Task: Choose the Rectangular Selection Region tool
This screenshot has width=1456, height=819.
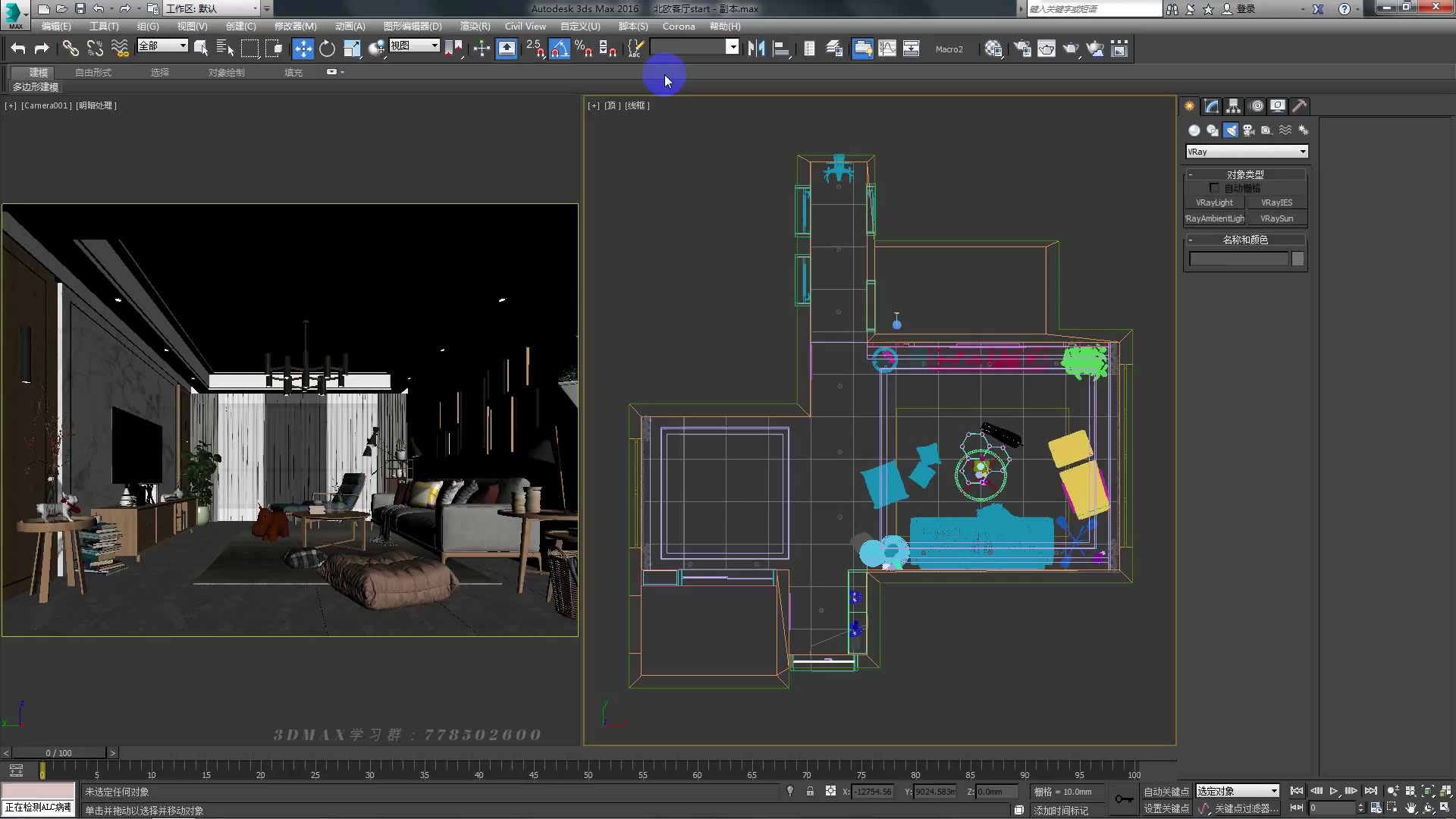Action: point(249,49)
